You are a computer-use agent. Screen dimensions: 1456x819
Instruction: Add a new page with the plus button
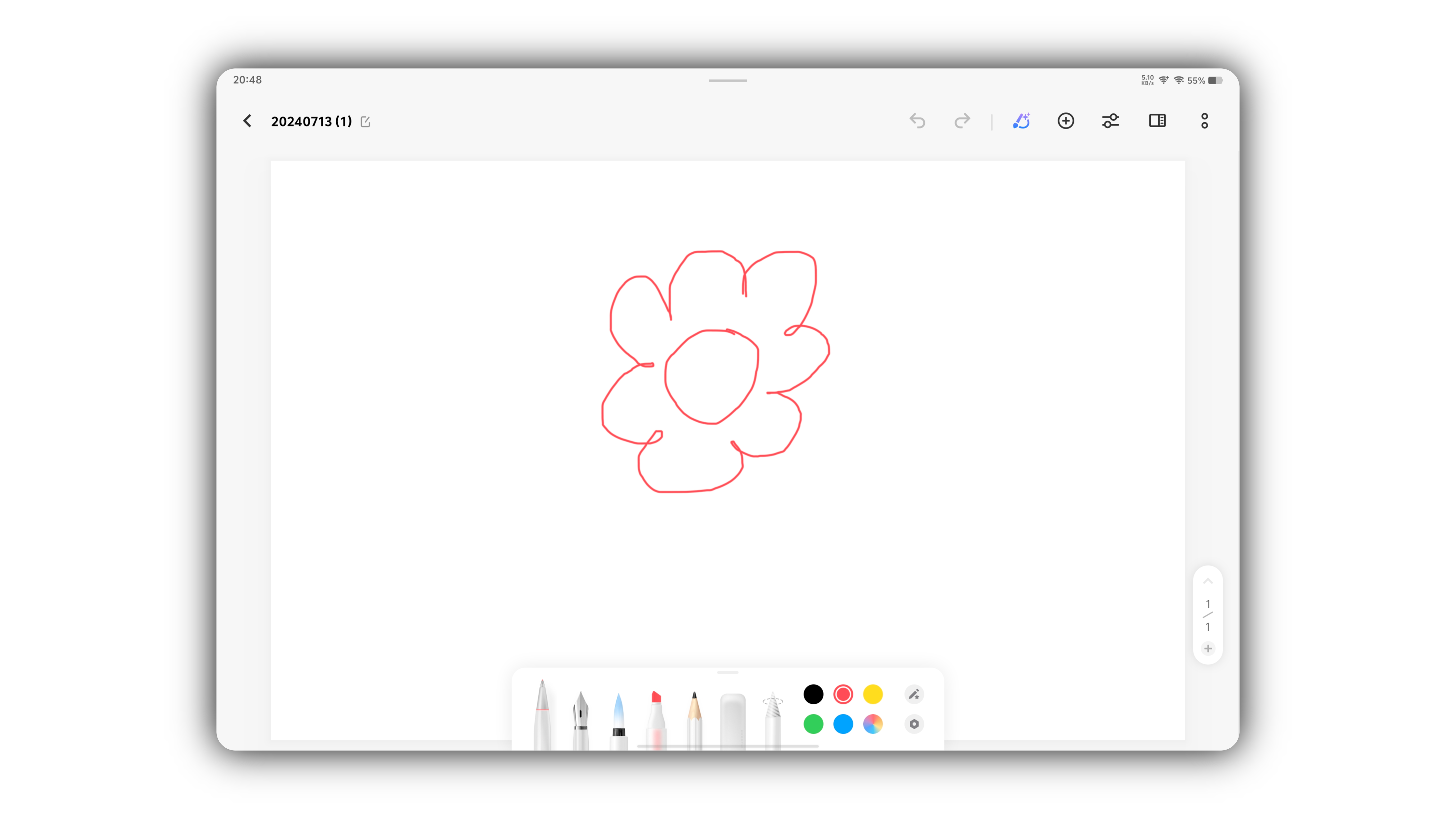(1208, 648)
